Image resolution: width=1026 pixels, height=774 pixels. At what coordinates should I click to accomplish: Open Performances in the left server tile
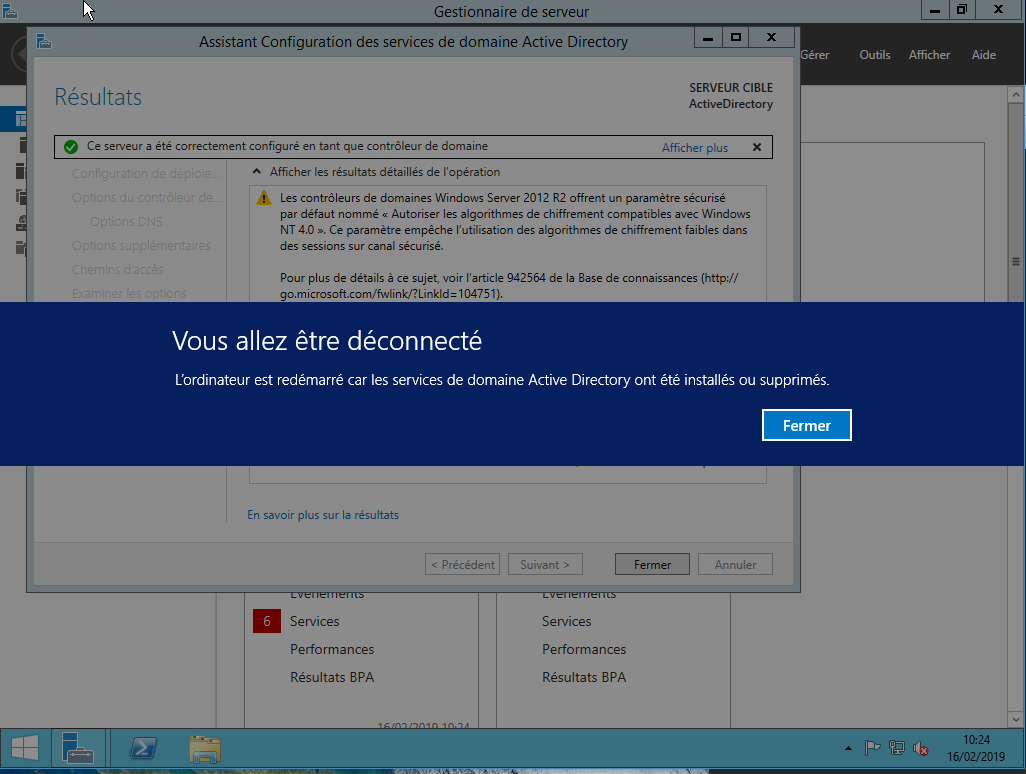[x=332, y=650]
